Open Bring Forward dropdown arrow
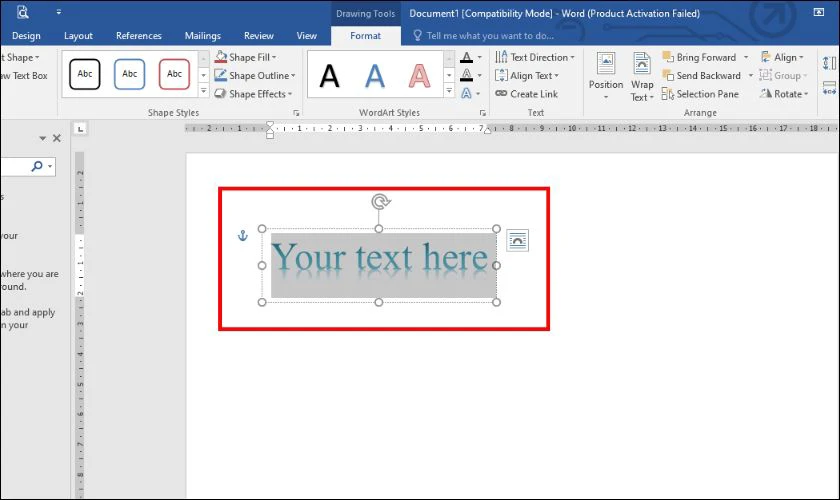Screen dimensions: 840x500 [746, 57]
